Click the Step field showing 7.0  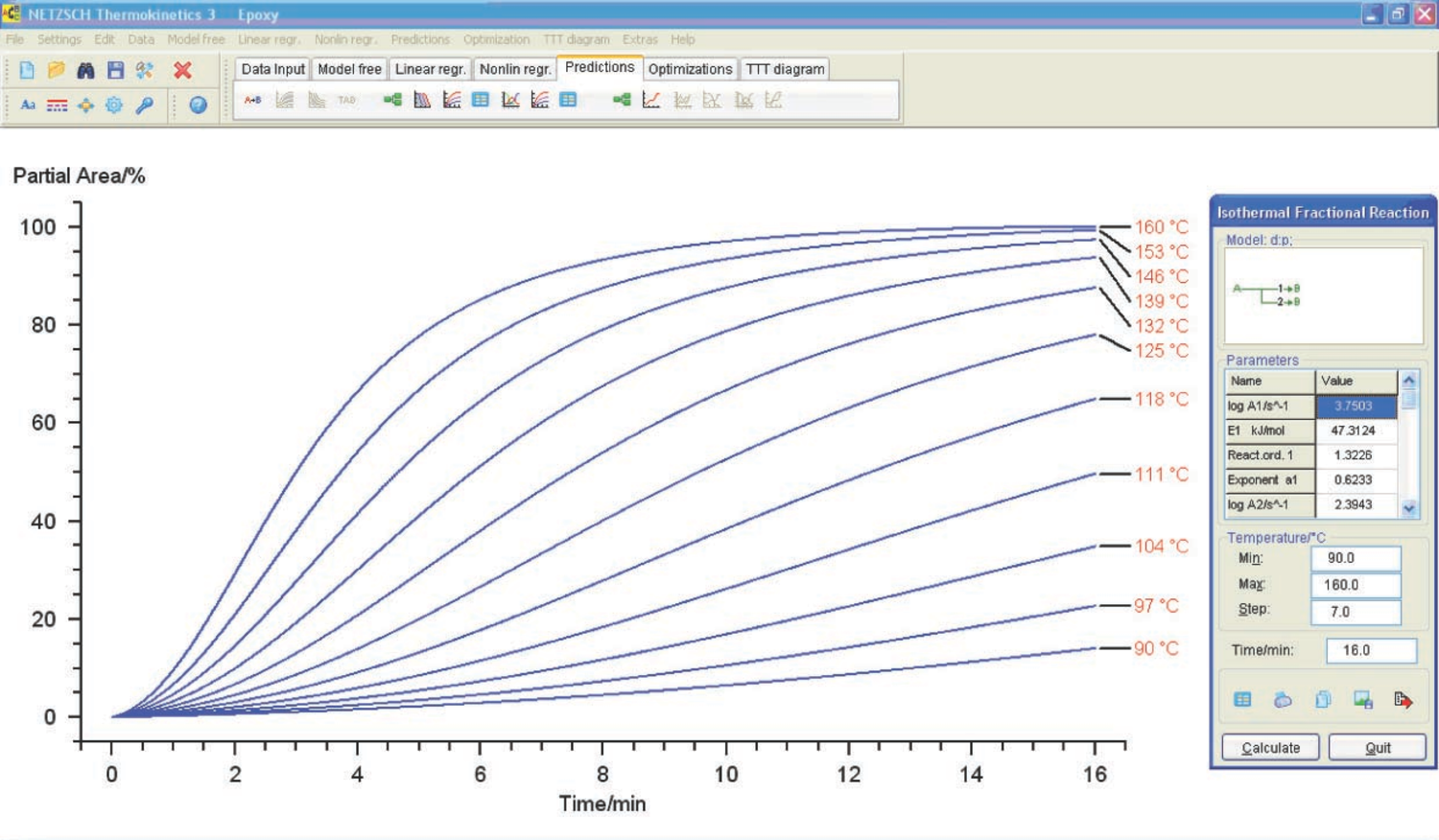[1356, 612]
